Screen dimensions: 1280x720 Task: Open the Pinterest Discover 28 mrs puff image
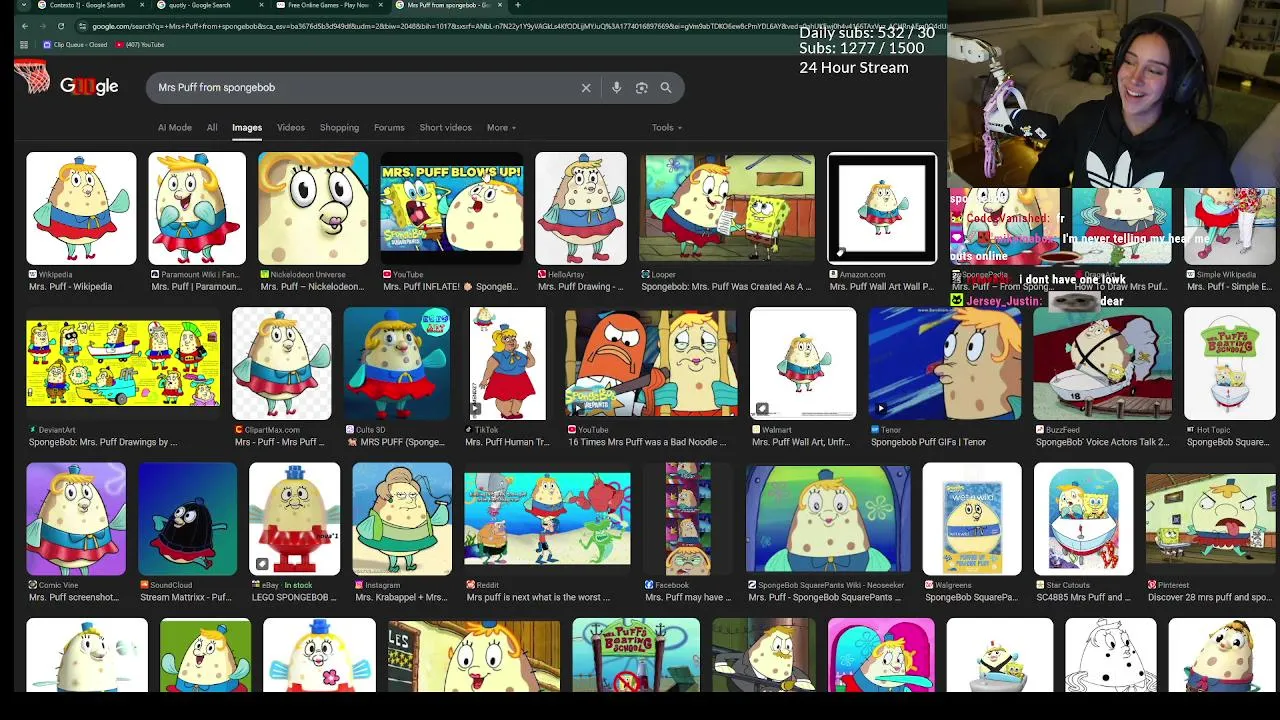click(x=1210, y=519)
